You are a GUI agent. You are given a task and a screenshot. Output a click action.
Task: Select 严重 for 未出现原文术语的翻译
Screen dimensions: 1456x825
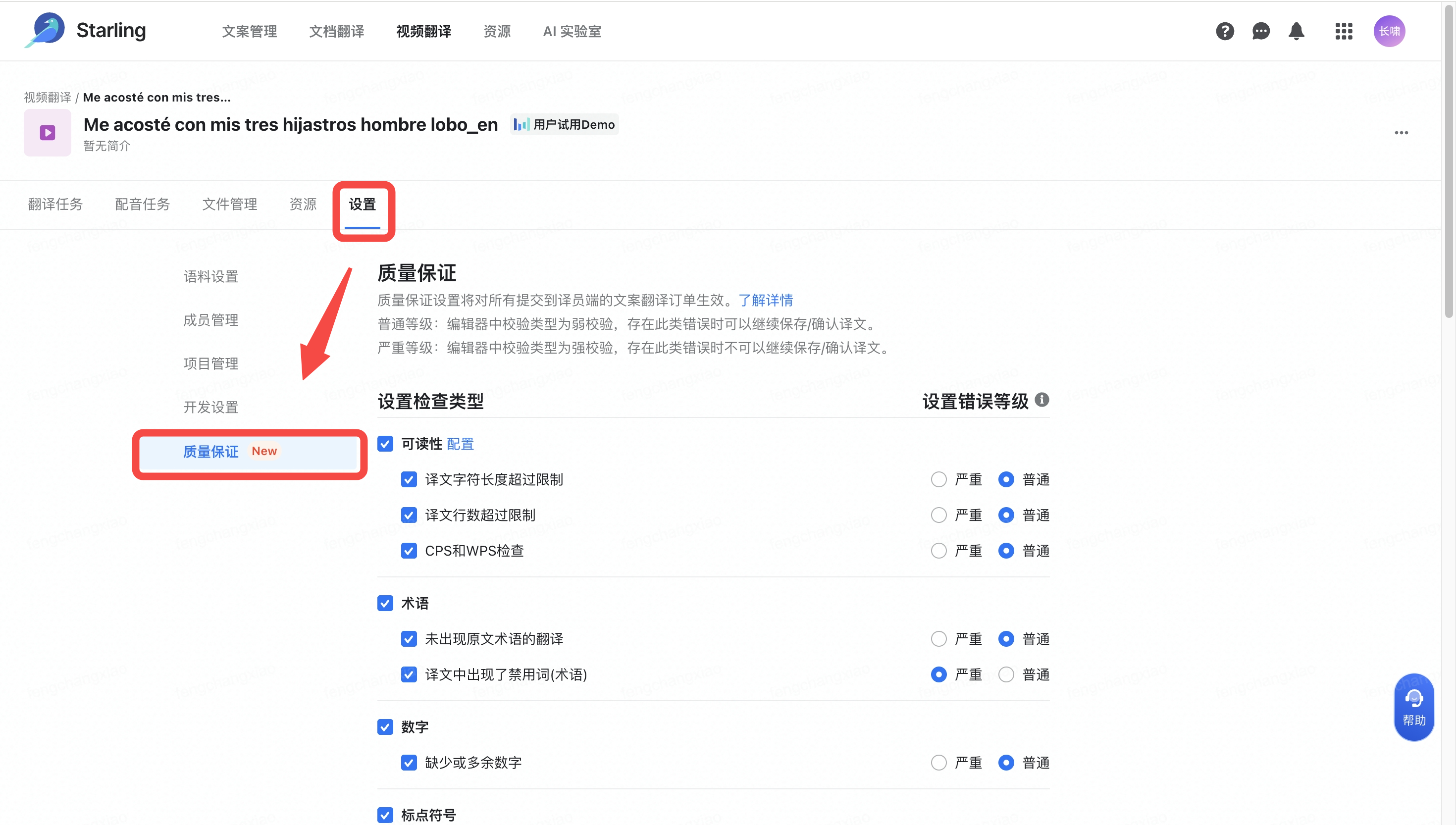(x=939, y=639)
